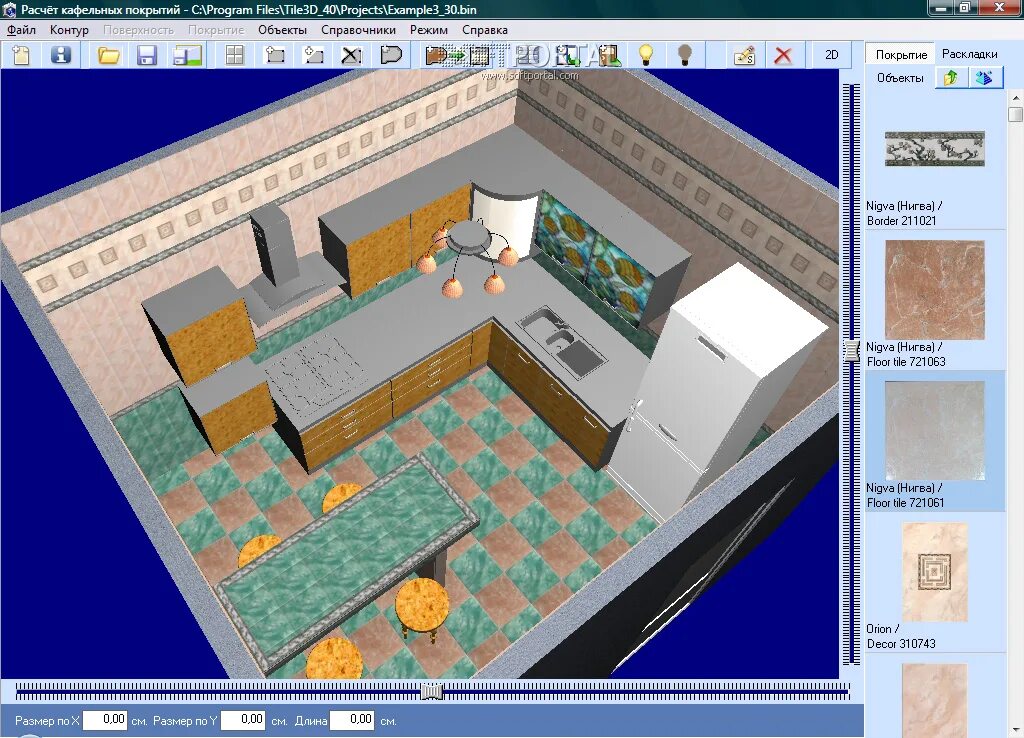Open a project with the yellow folder icon
1024x738 pixels.
point(108,55)
